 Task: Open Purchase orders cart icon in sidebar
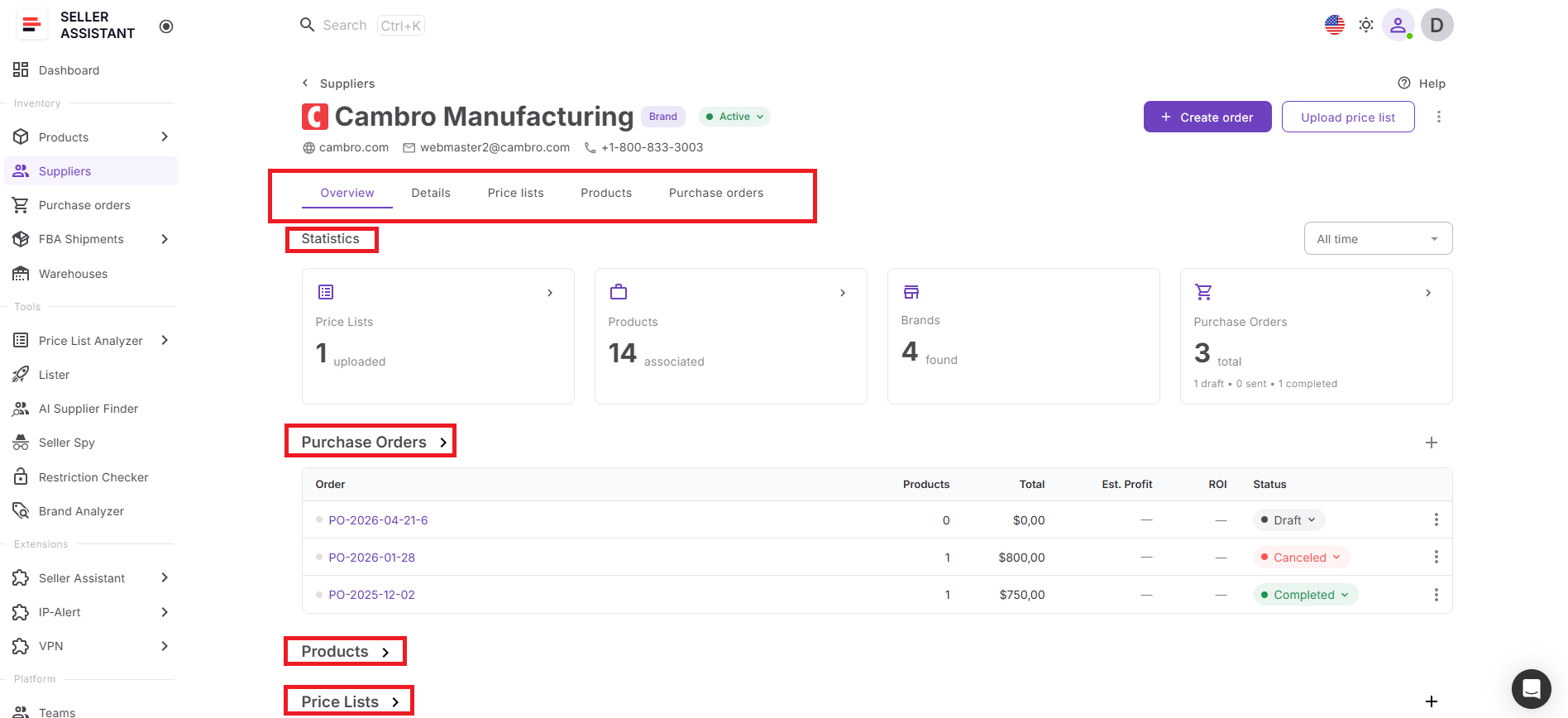coord(21,205)
